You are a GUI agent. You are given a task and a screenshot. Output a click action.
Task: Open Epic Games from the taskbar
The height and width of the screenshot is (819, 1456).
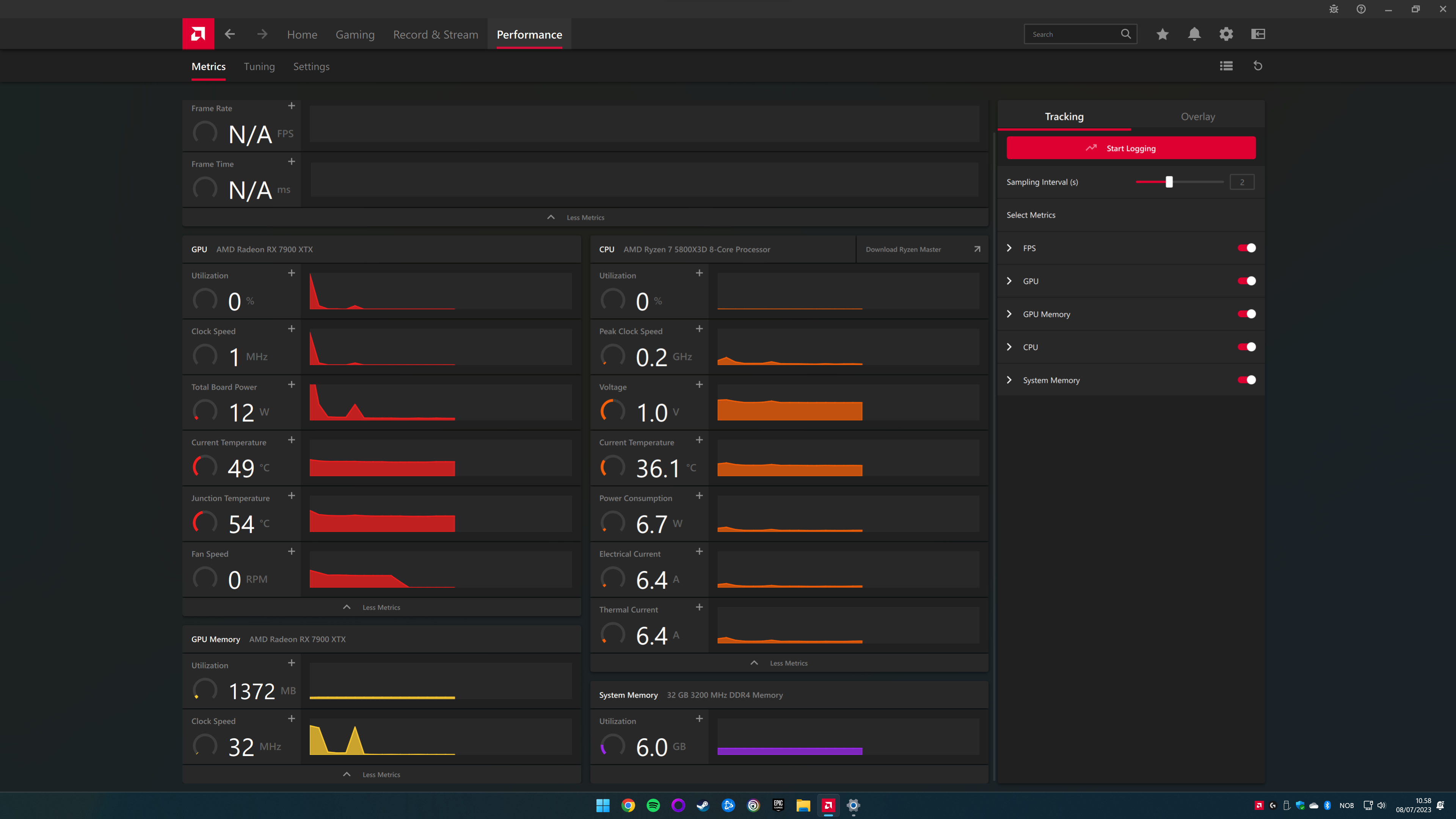pos(778,805)
